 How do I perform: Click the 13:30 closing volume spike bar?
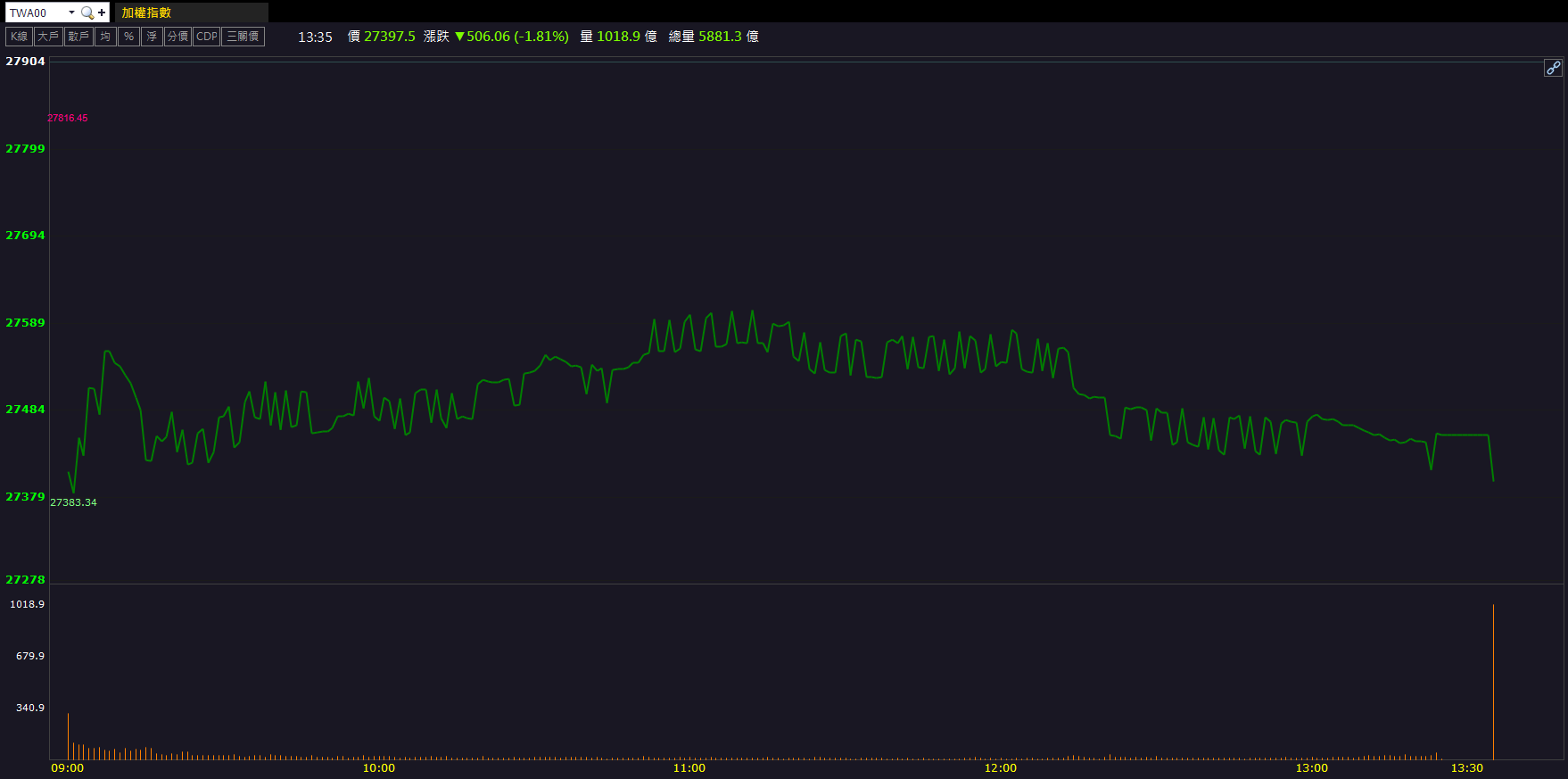pos(1493,683)
